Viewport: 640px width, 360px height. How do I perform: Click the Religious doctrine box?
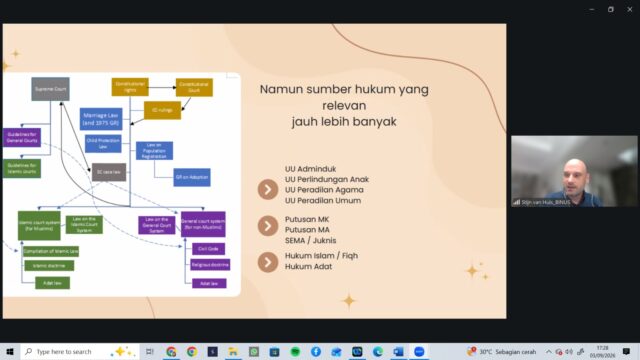pos(210,264)
